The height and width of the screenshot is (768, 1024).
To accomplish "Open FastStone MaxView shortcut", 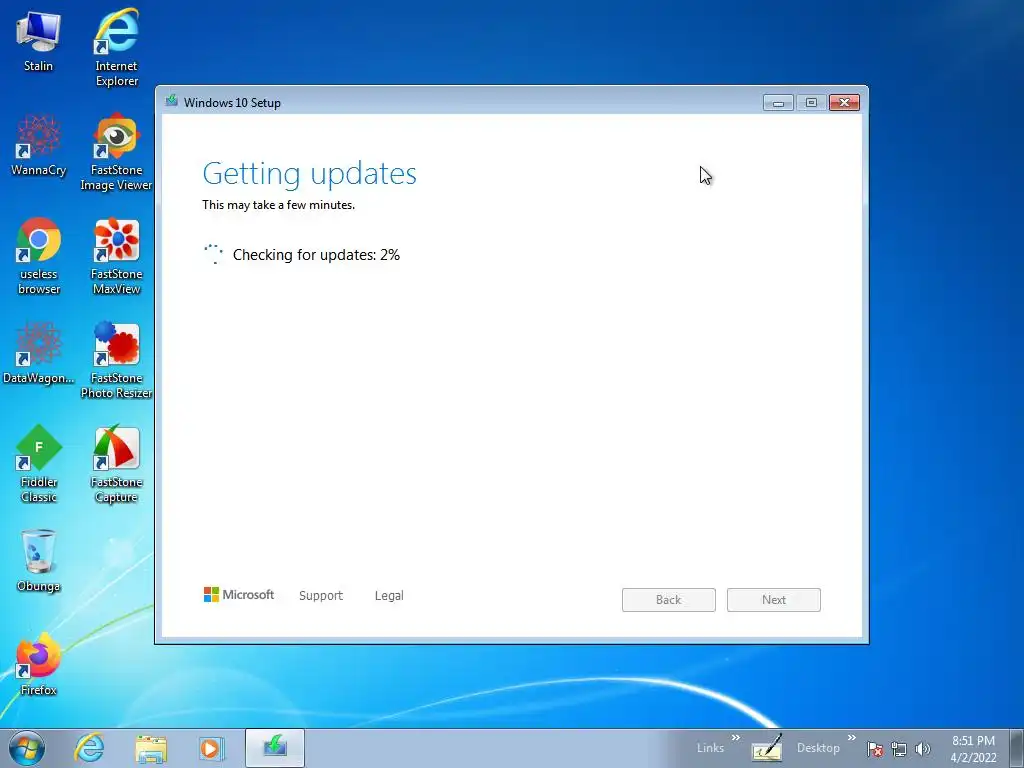I will [116, 255].
